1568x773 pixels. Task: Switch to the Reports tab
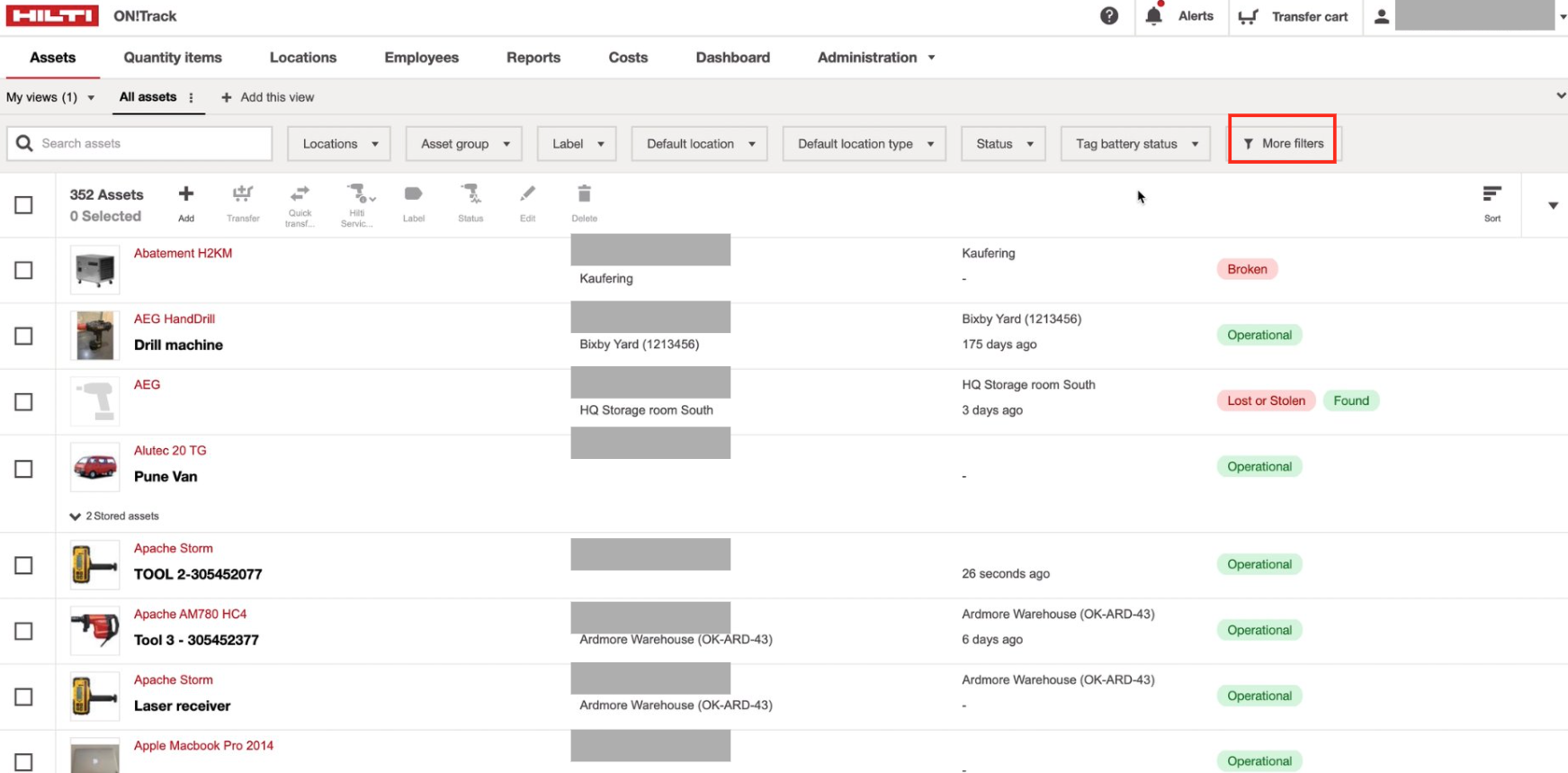(533, 58)
